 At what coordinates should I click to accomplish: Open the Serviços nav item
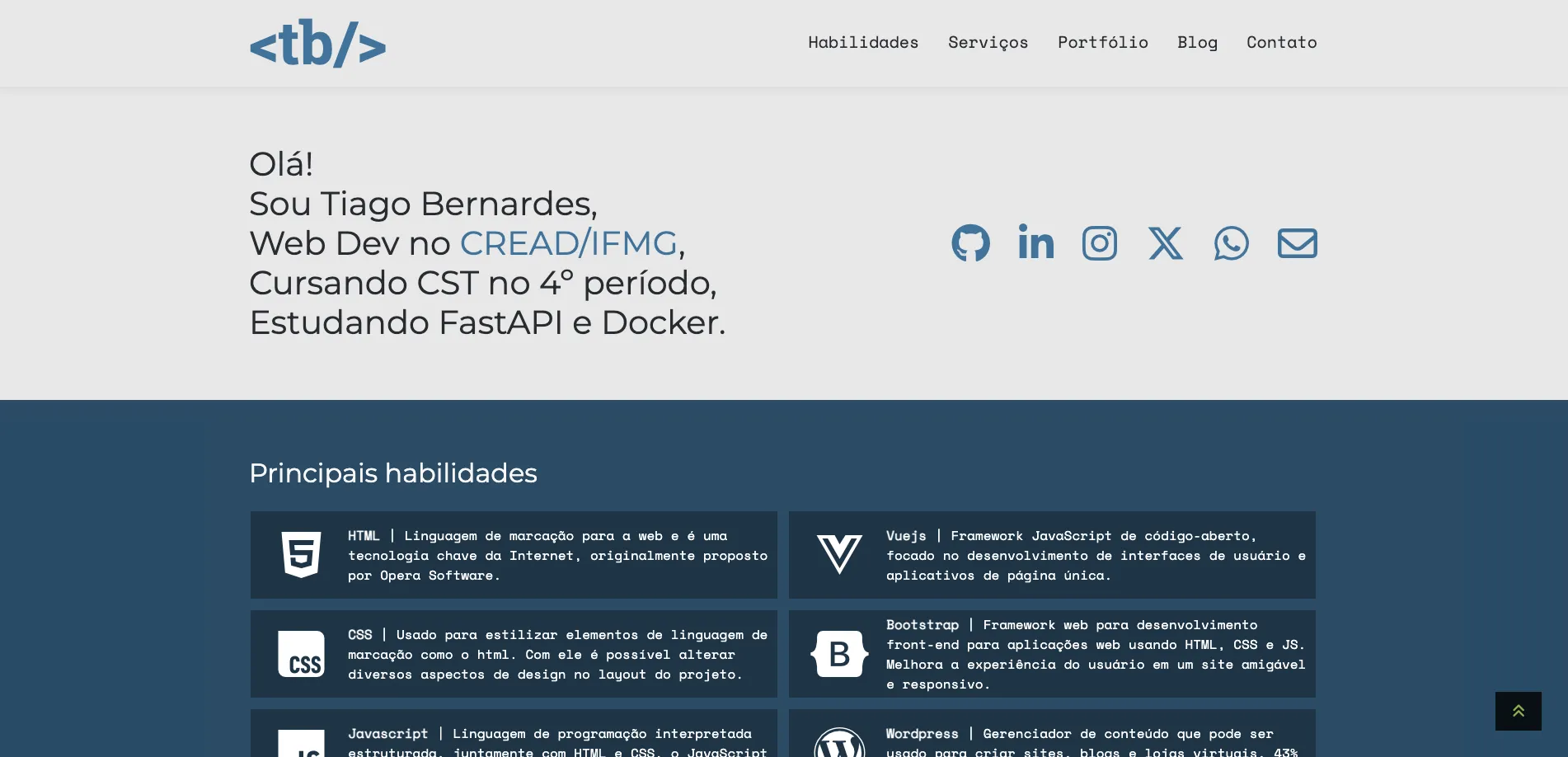[988, 43]
